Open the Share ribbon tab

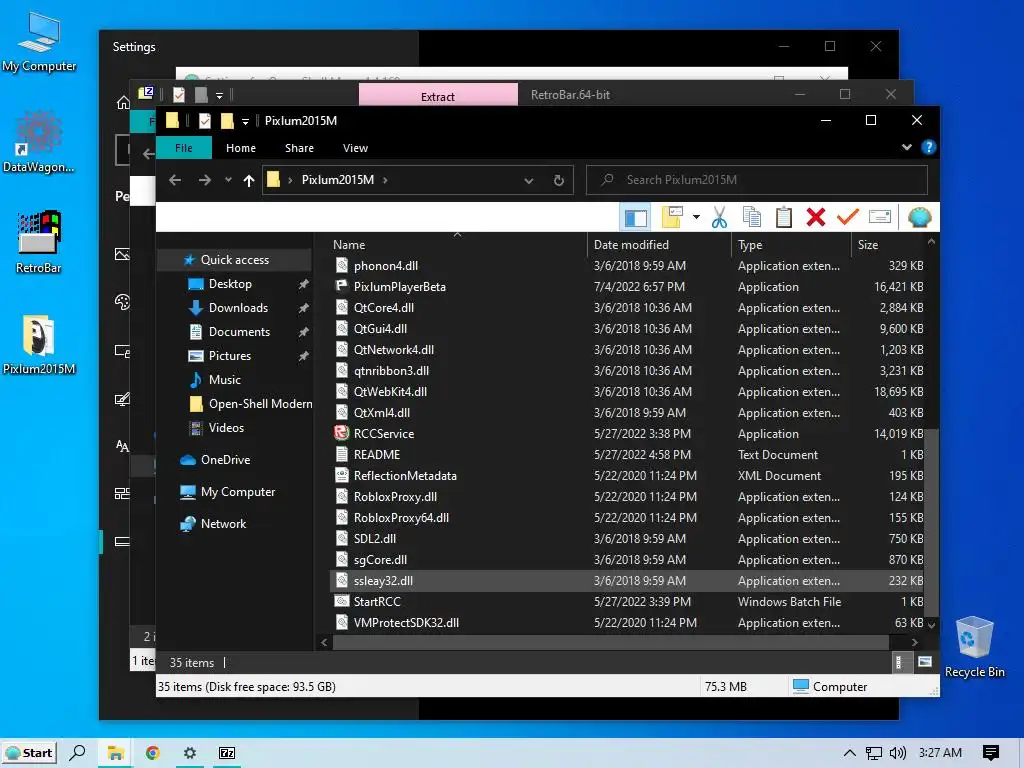pyautogui.click(x=299, y=148)
